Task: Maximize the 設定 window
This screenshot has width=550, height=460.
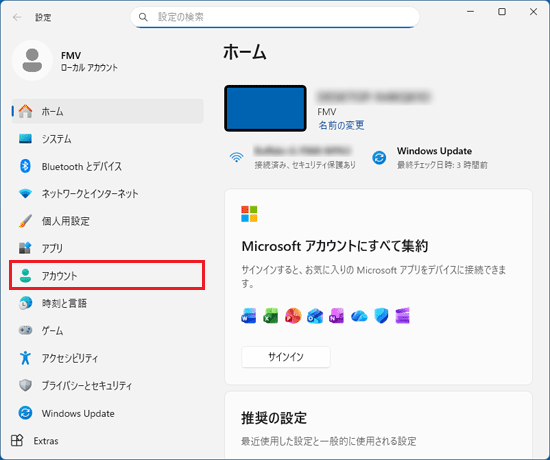Action: tap(502, 12)
